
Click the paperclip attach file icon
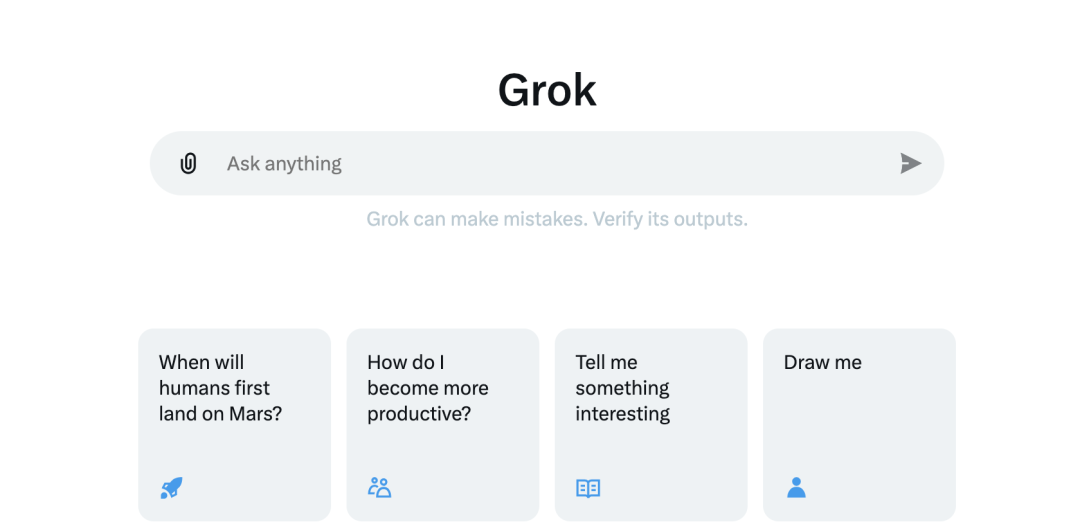[188, 163]
